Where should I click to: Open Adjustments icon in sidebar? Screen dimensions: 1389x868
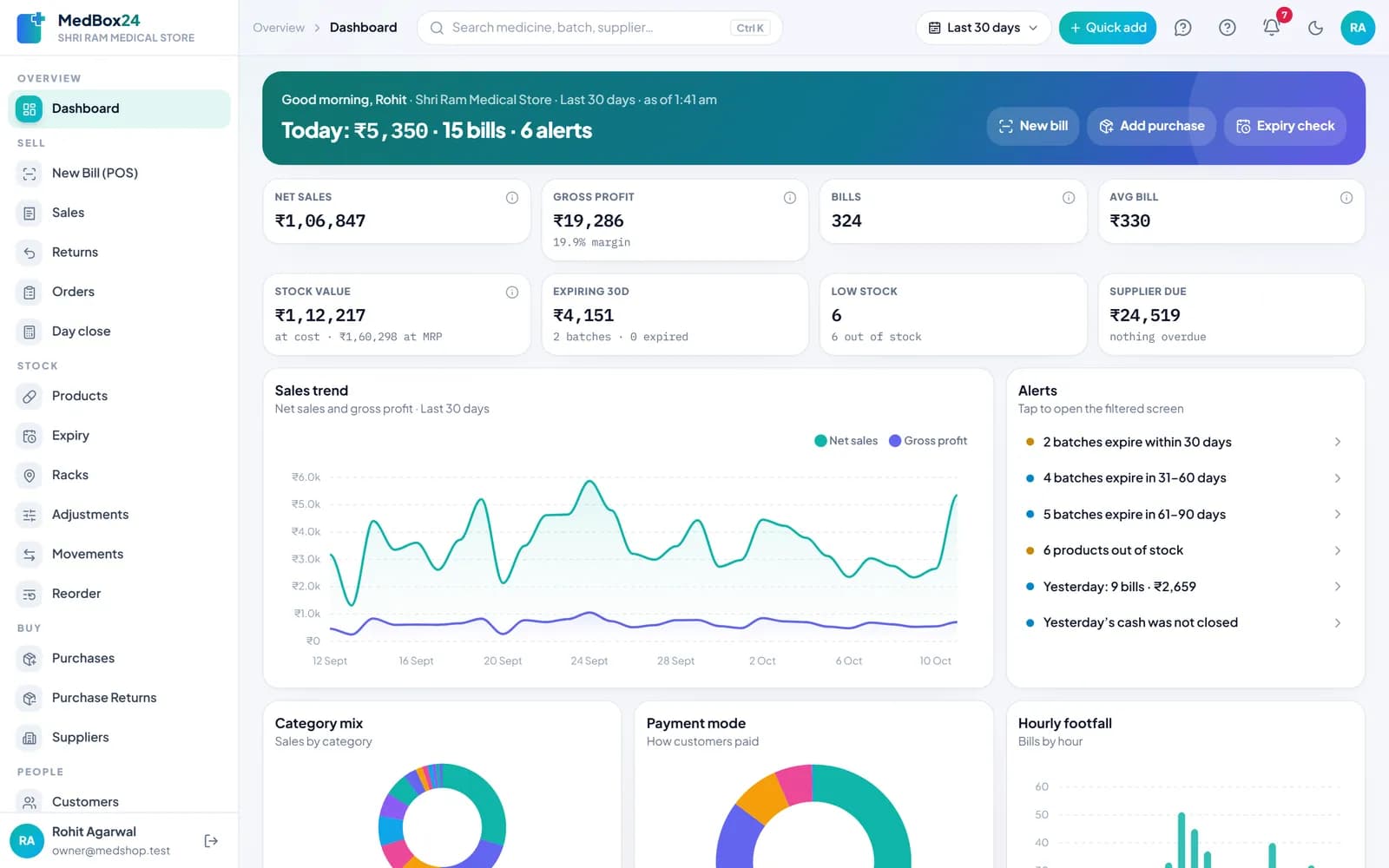coord(30,515)
